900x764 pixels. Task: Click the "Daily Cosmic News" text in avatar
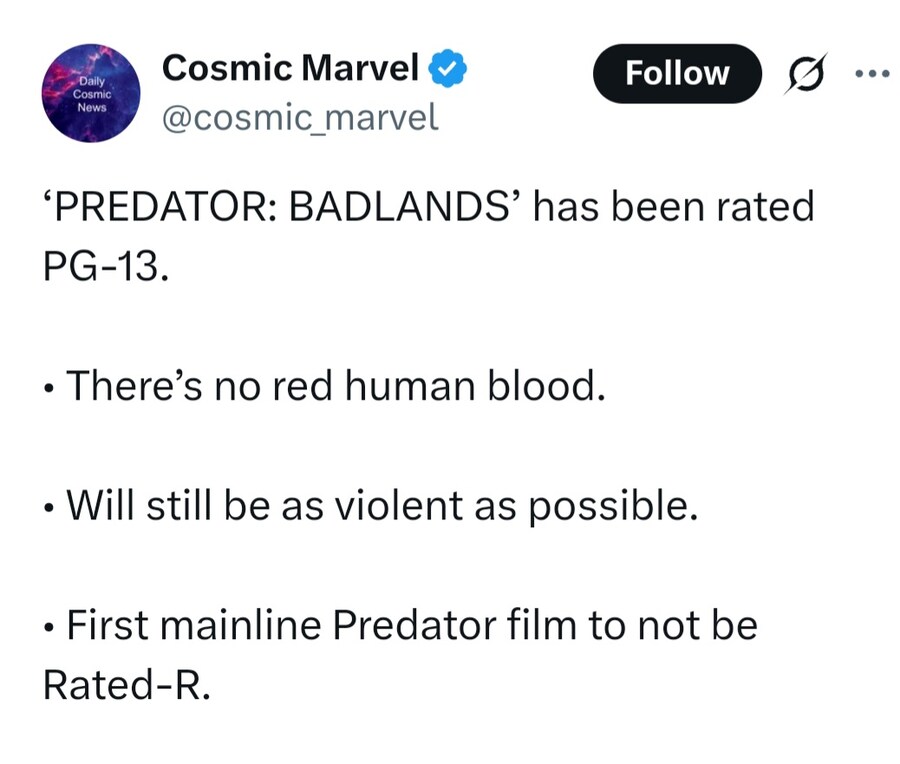(x=86, y=93)
